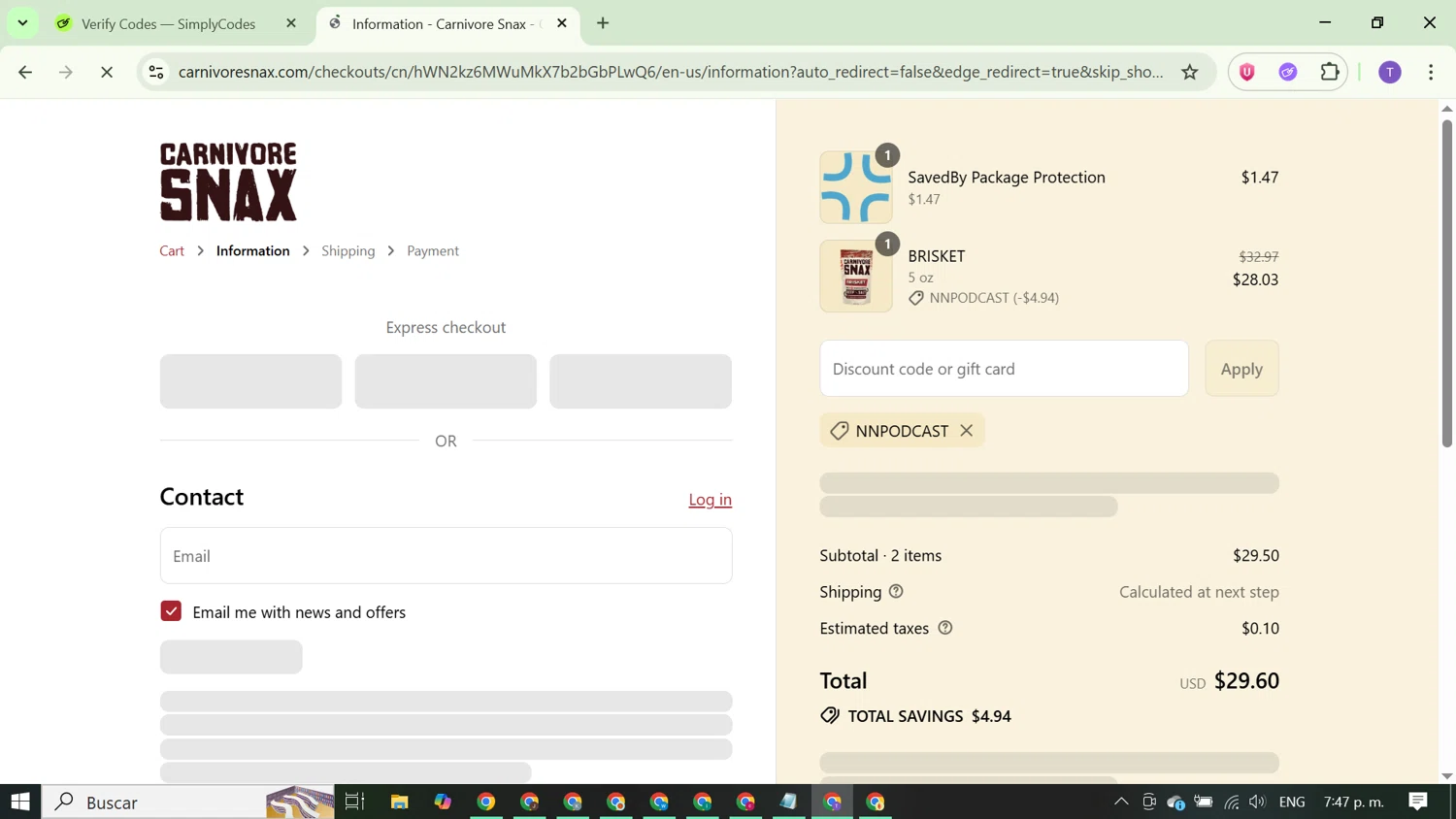
Task: Open the SavedBy Package Protection thumbnail
Action: 855,187
